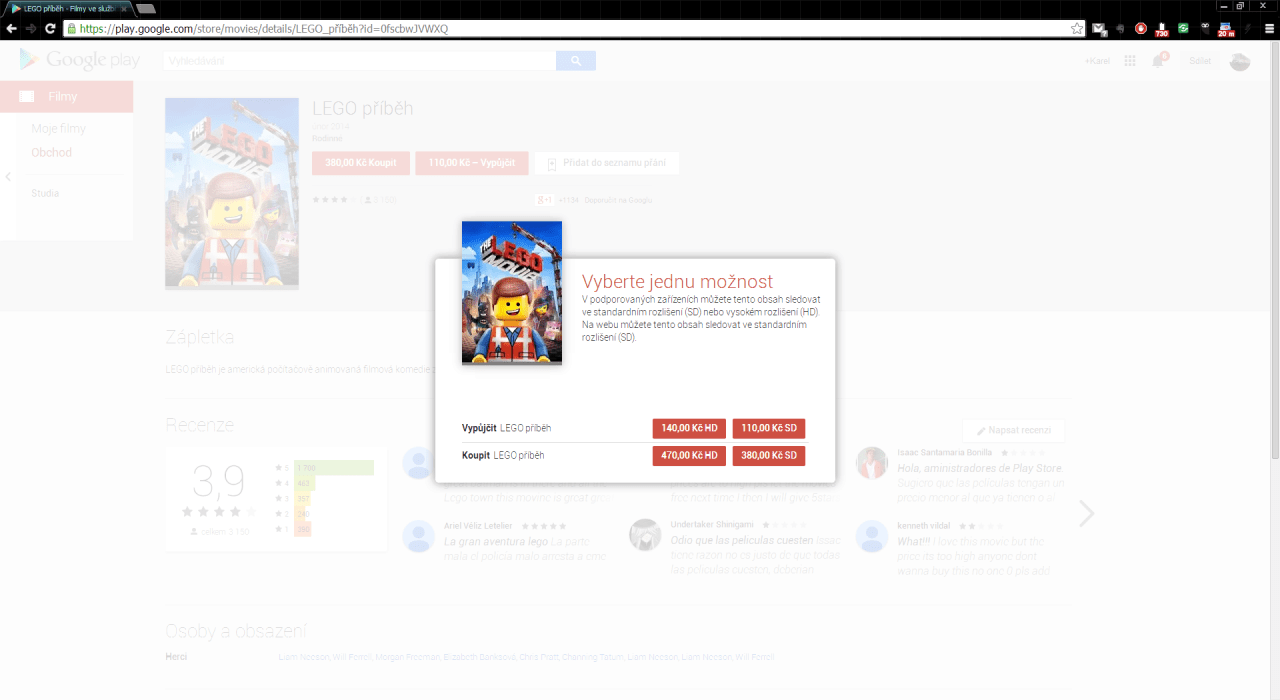Viewport: 1280px width, 700px height.
Task: Open Moje filmy in the sidebar
Action: 59,128
